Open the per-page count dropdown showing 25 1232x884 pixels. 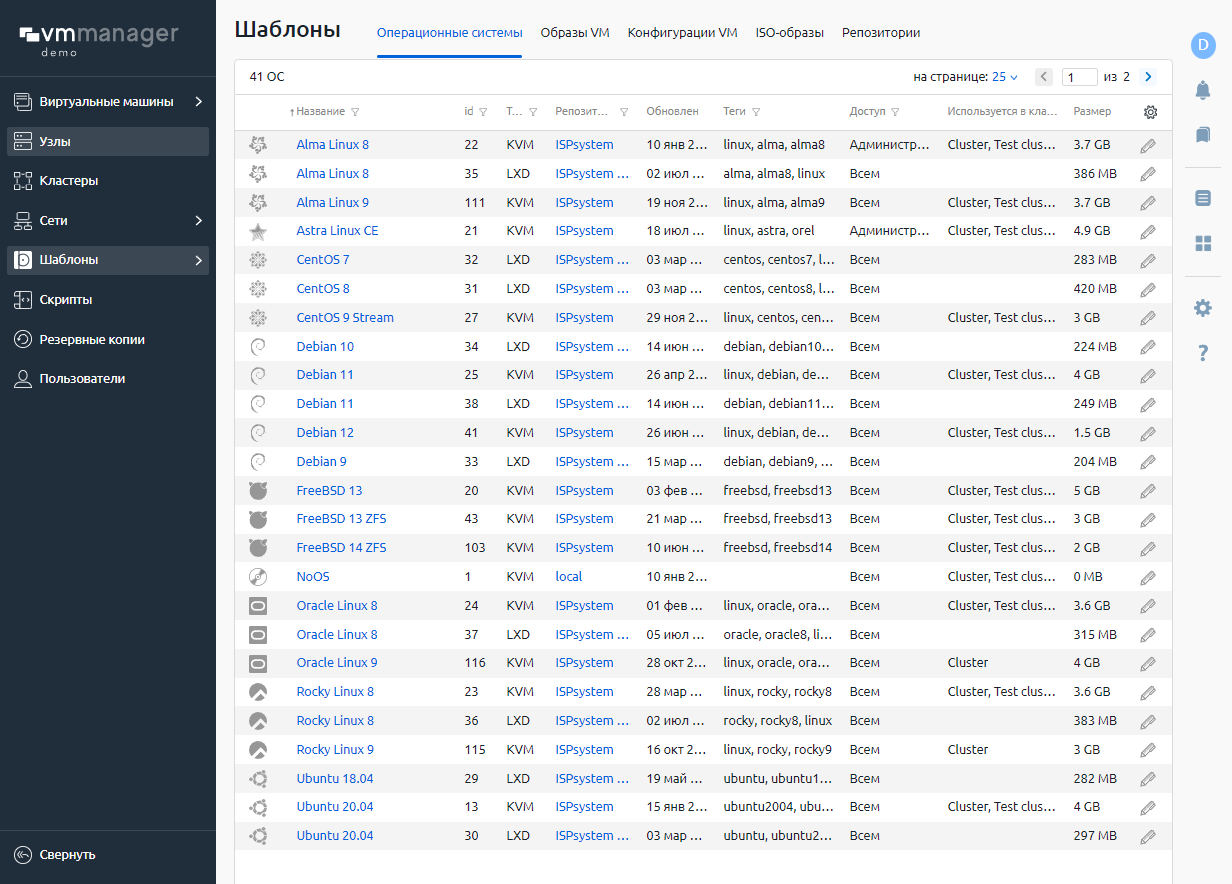[x=1004, y=77]
